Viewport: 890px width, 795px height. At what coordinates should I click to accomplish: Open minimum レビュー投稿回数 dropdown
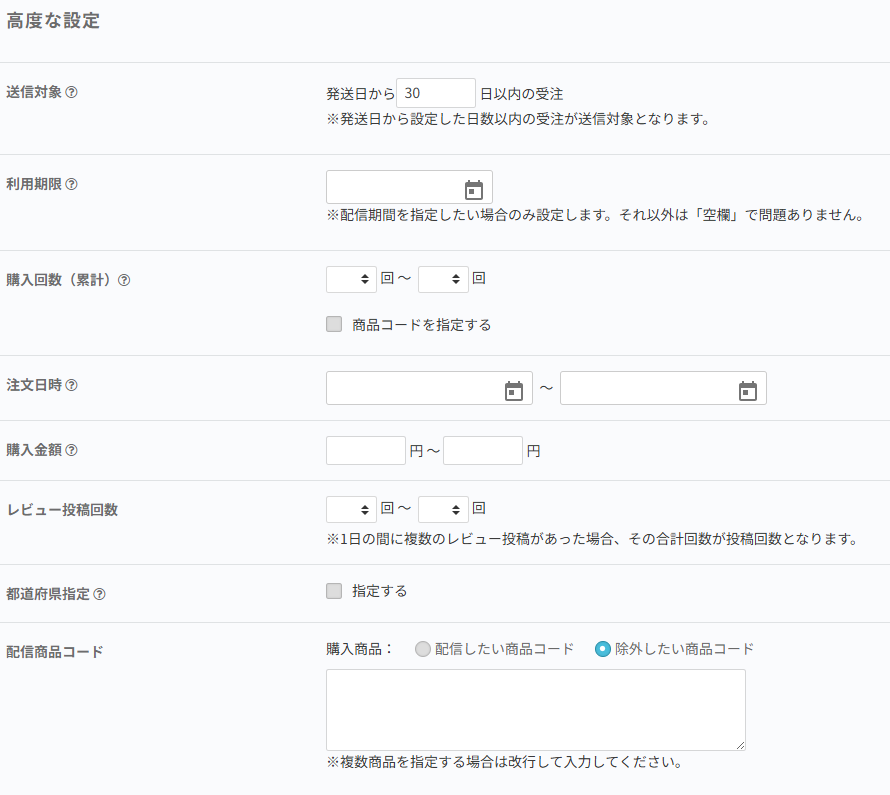point(351,510)
